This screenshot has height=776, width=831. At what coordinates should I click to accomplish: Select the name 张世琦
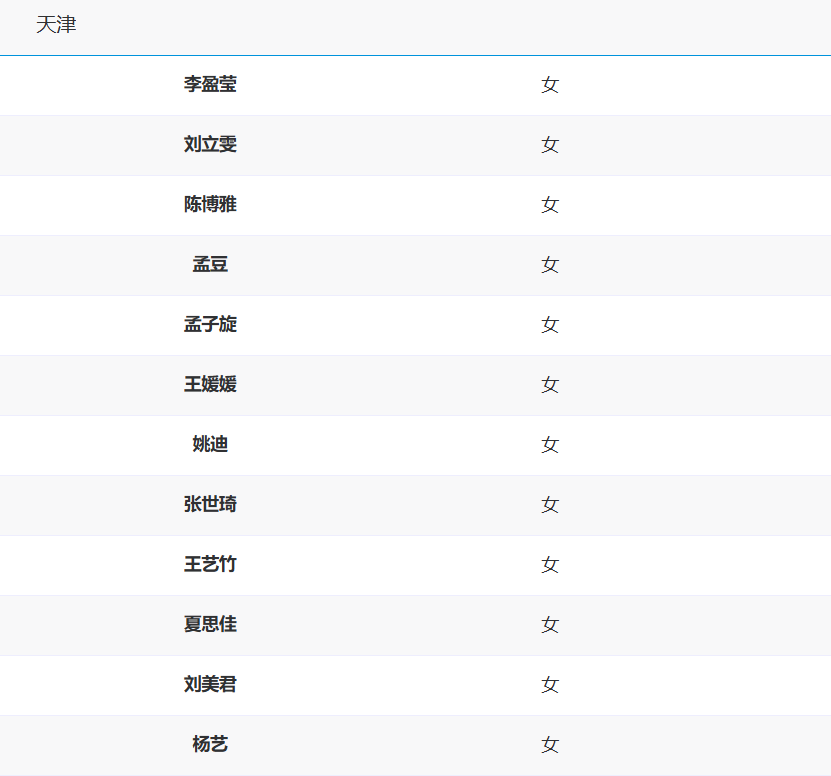pos(209,505)
